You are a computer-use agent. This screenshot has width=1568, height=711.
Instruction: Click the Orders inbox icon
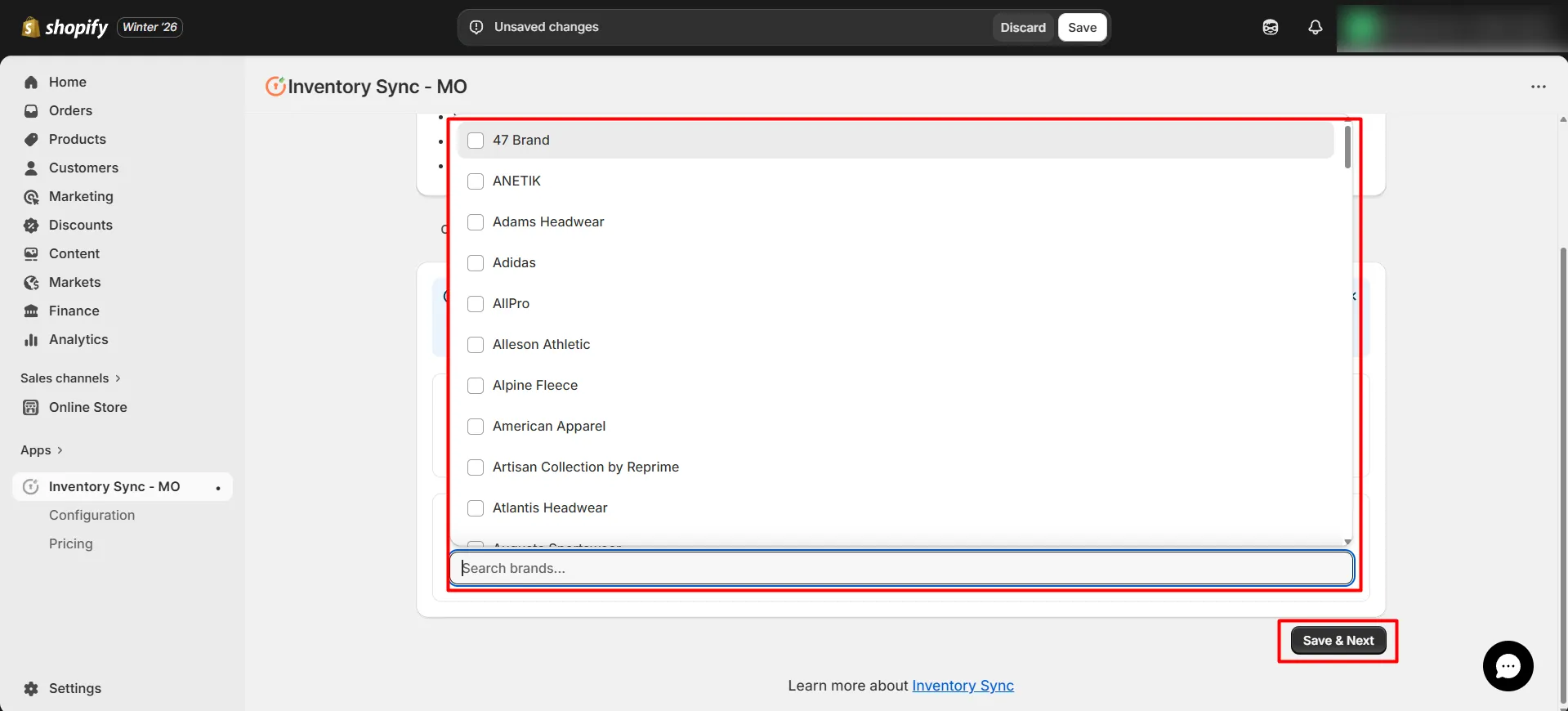[31, 110]
